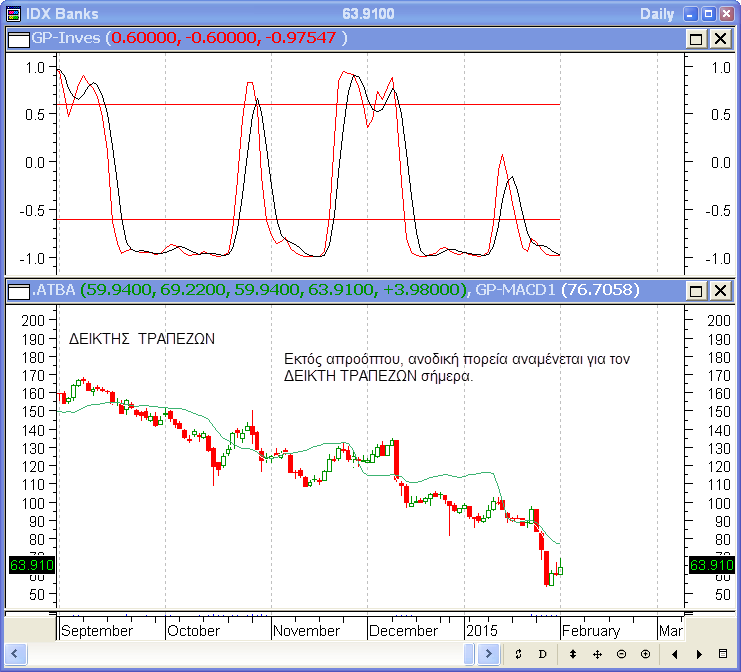
Task: Click the Εκτός απροόπτου commentary text
Action: [457, 368]
